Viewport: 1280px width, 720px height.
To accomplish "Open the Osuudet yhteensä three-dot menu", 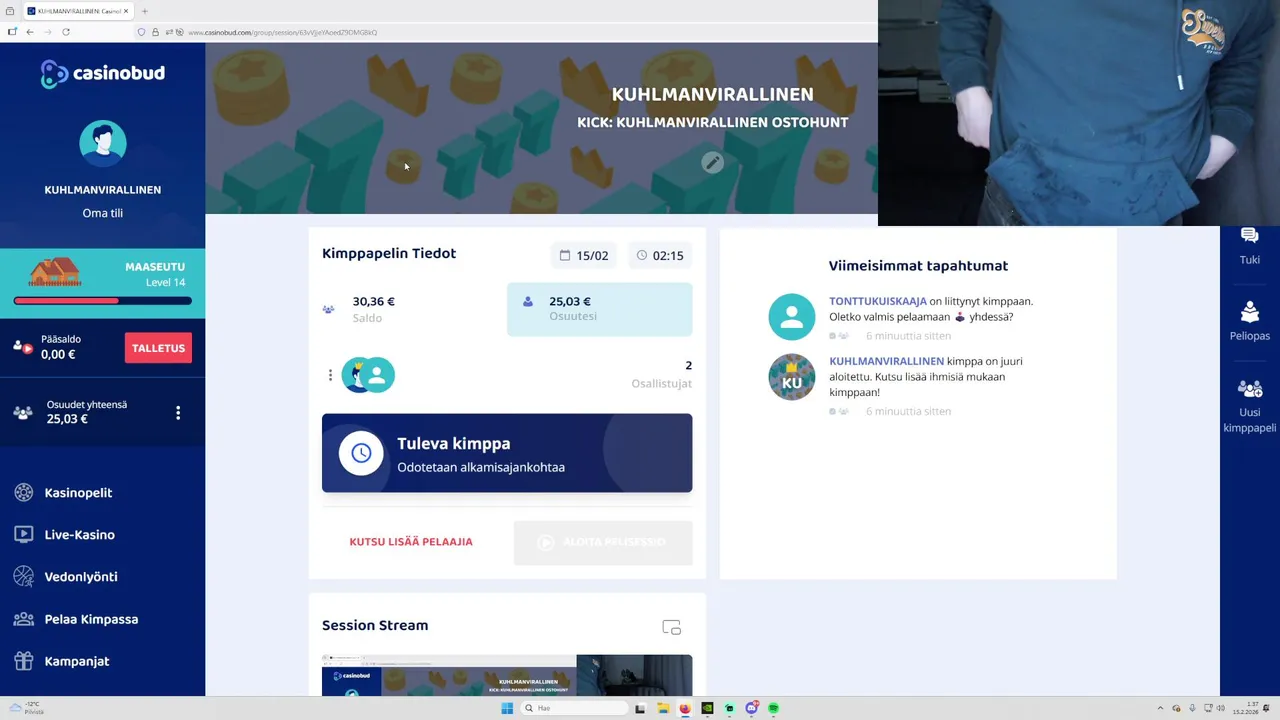I will coord(178,413).
